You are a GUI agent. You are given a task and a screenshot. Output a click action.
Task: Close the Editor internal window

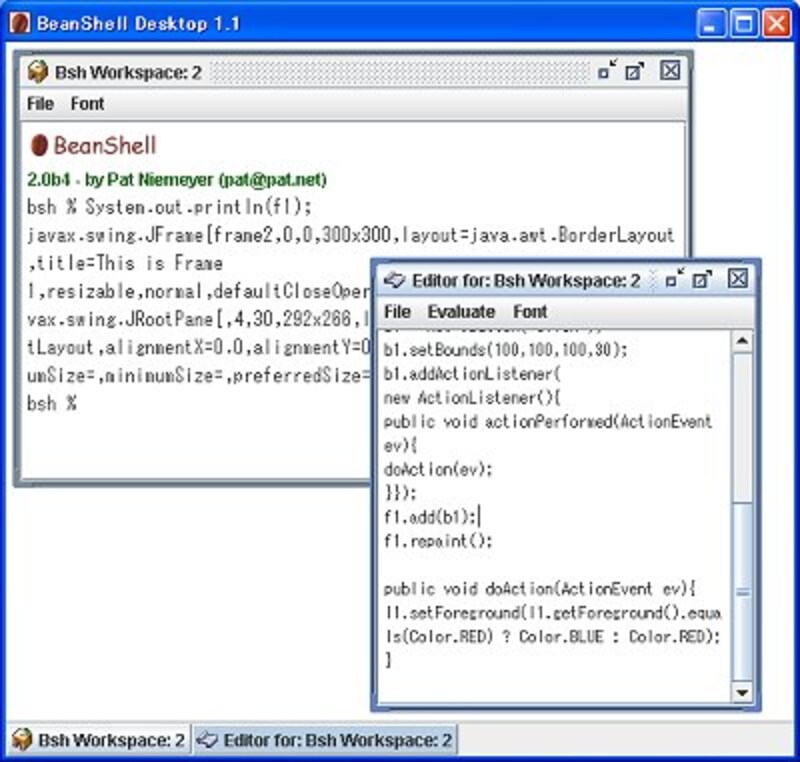(738, 278)
